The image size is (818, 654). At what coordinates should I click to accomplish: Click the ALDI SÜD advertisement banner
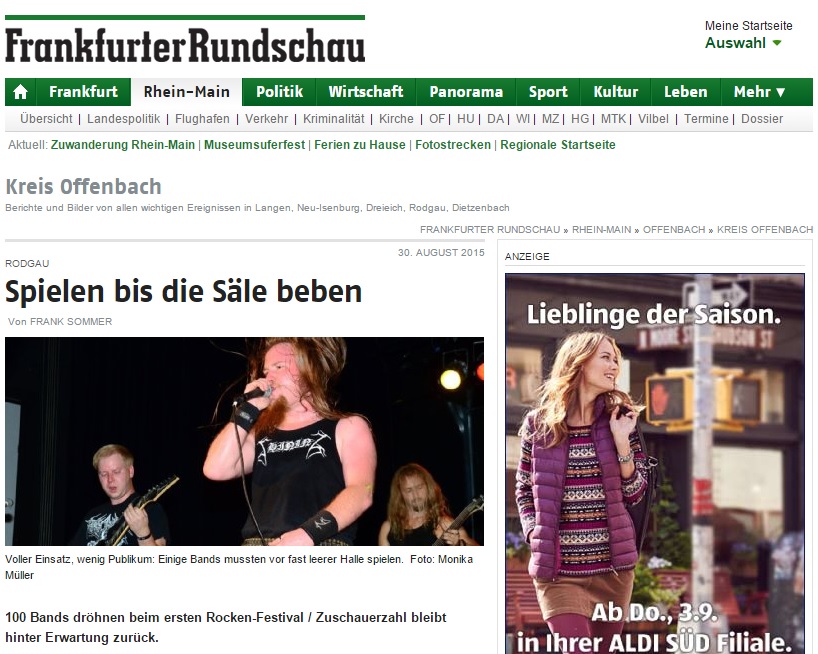[654, 464]
